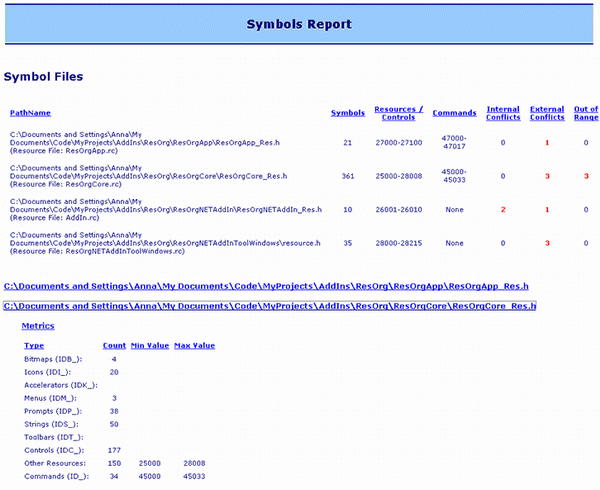Screen dimensions: 600x490
Task: Sort metrics by Count header
Action: point(114,345)
